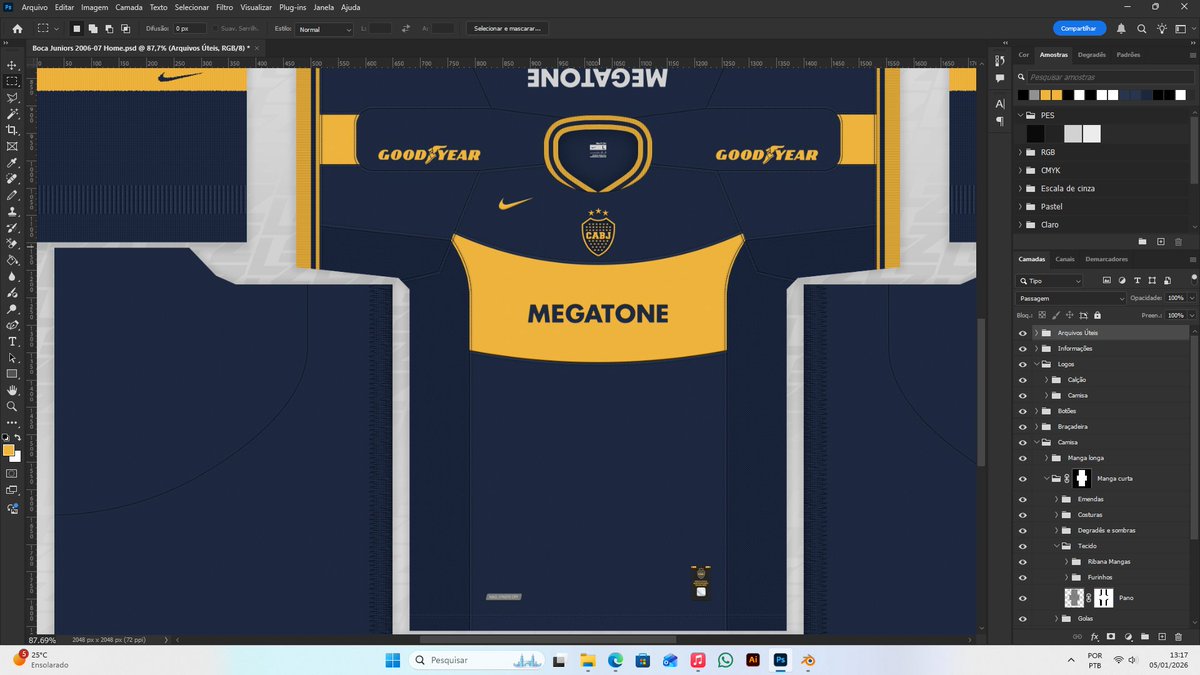Screen dimensions: 1200x675
Task: Open the Camada menu
Action: pyautogui.click(x=129, y=7)
